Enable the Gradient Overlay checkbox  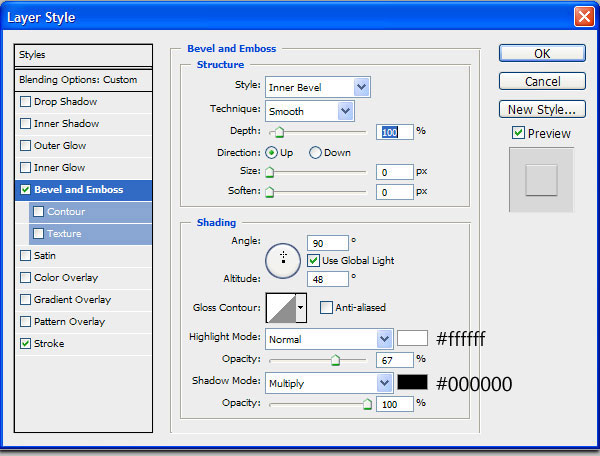[25, 300]
